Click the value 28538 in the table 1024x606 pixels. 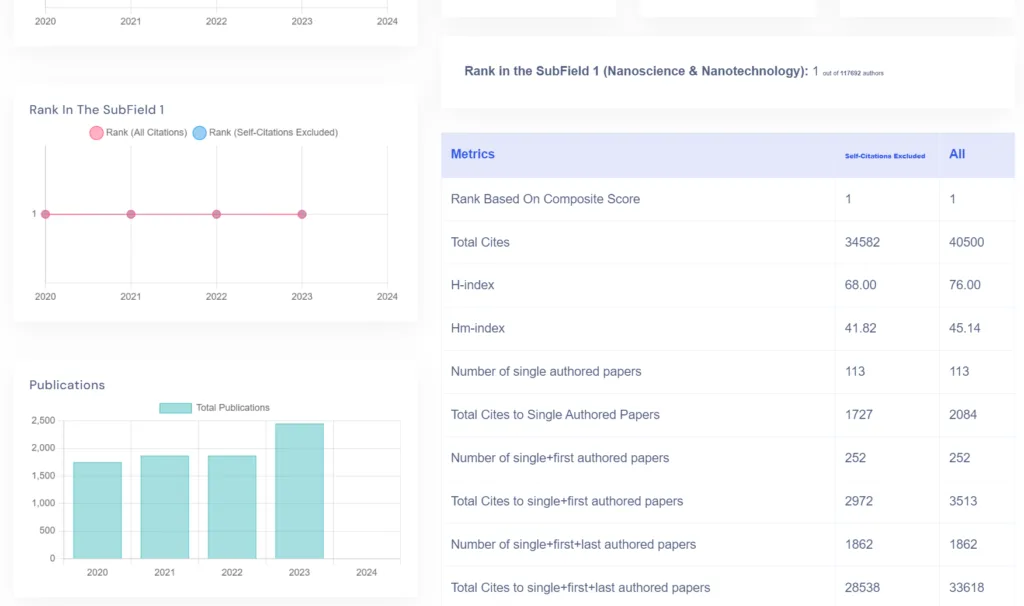click(862, 587)
